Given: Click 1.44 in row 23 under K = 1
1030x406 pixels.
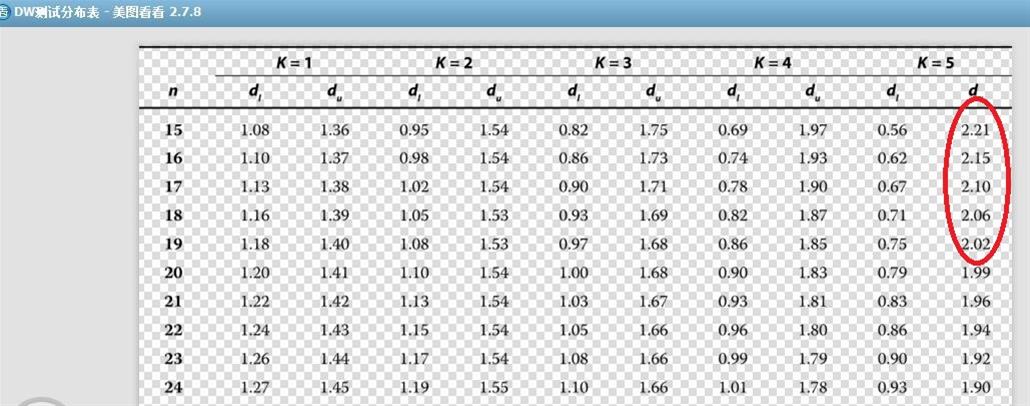Looking at the screenshot, I should [335, 359].
